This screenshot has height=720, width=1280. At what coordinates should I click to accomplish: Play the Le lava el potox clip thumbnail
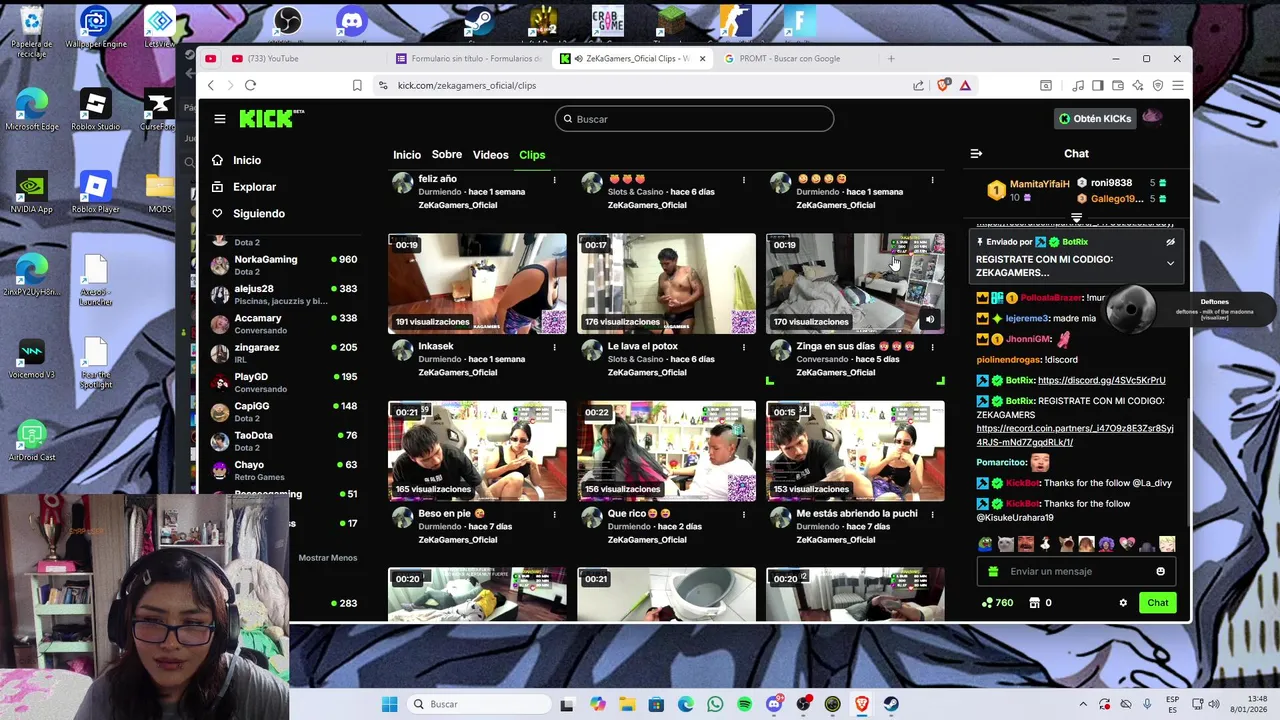[666, 284]
